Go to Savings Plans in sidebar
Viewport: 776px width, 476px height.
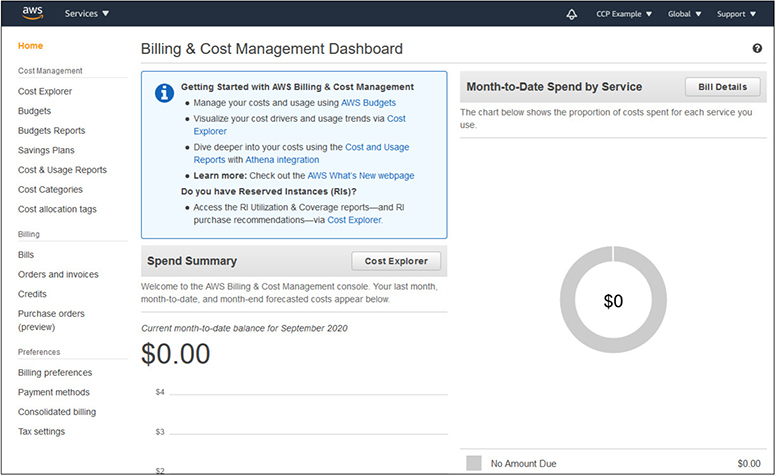coord(46,150)
